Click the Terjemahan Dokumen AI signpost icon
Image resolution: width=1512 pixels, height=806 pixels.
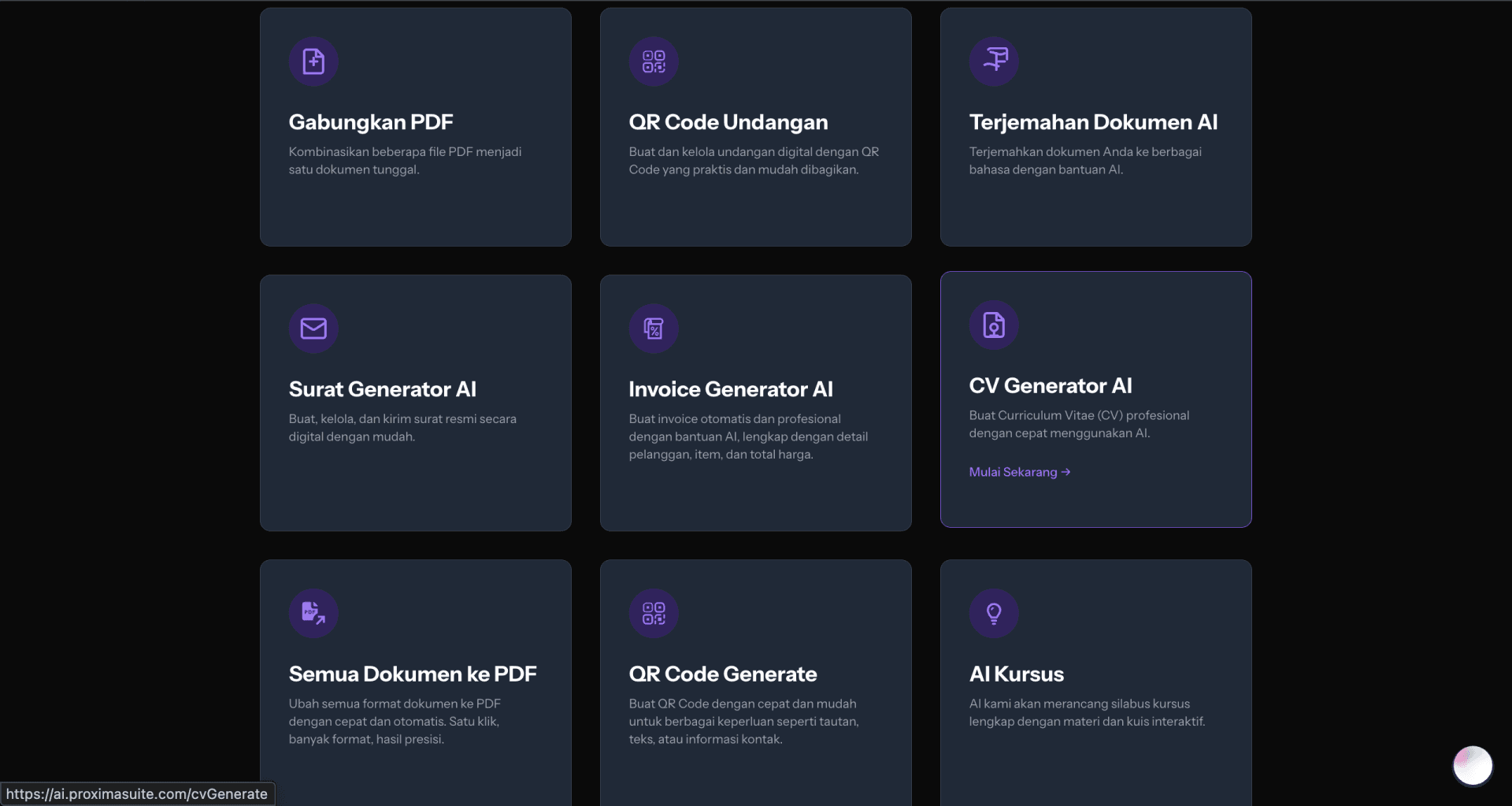tap(994, 61)
